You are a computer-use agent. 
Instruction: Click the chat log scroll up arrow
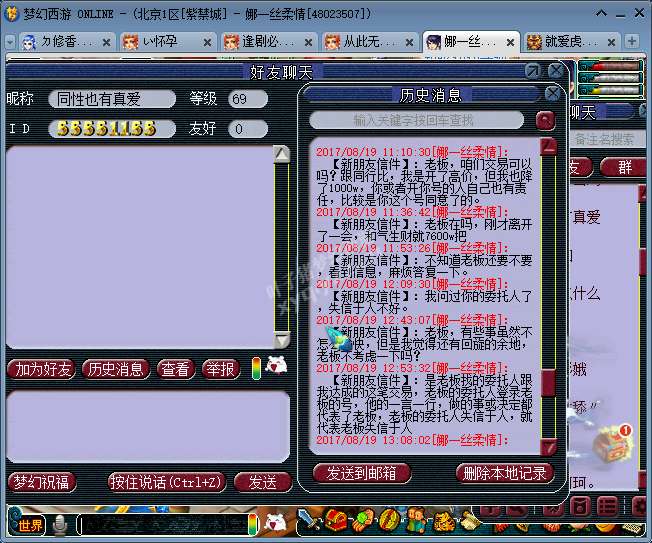pyautogui.click(x=282, y=154)
